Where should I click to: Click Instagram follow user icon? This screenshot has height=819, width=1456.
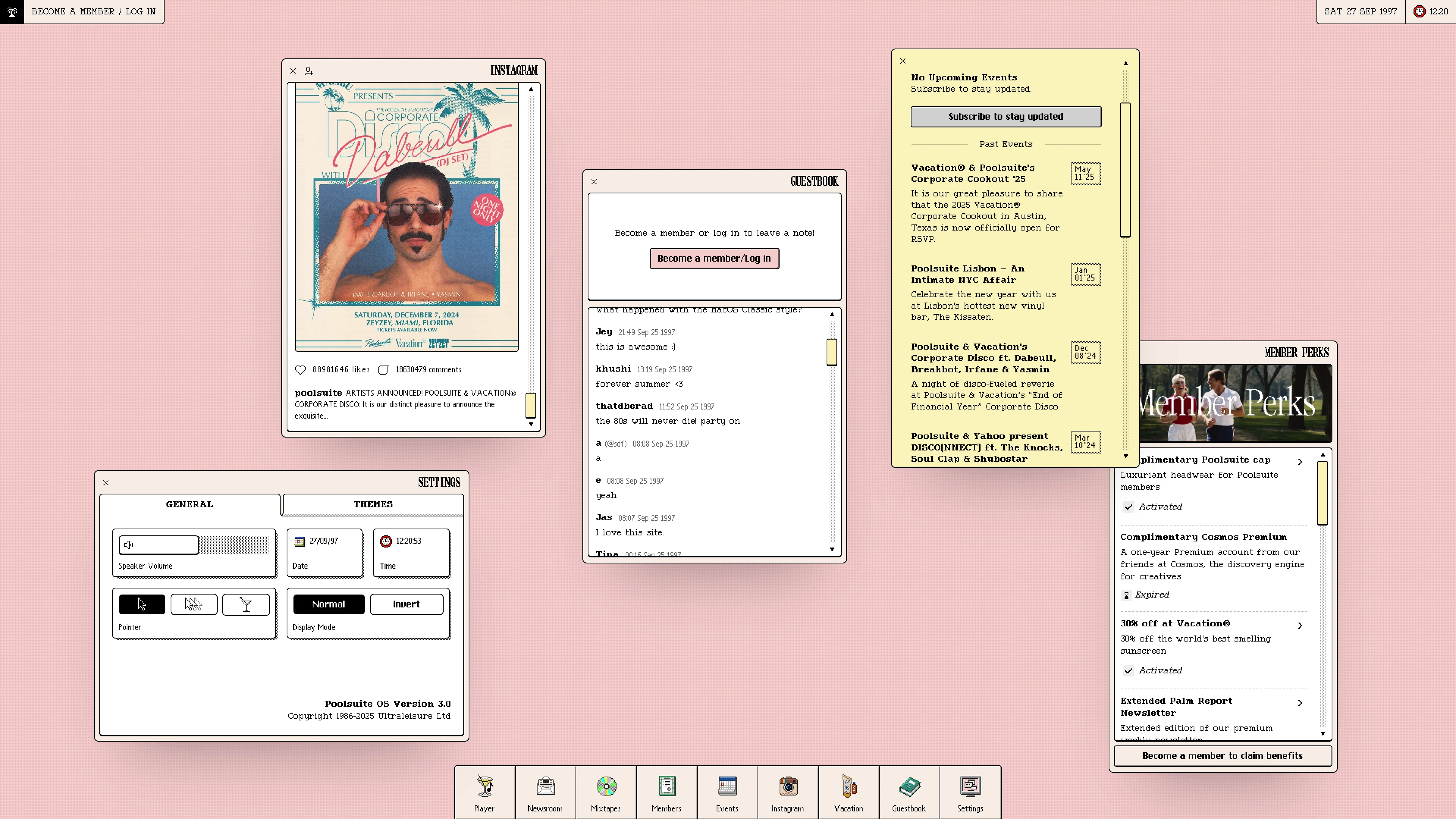pos(309,71)
